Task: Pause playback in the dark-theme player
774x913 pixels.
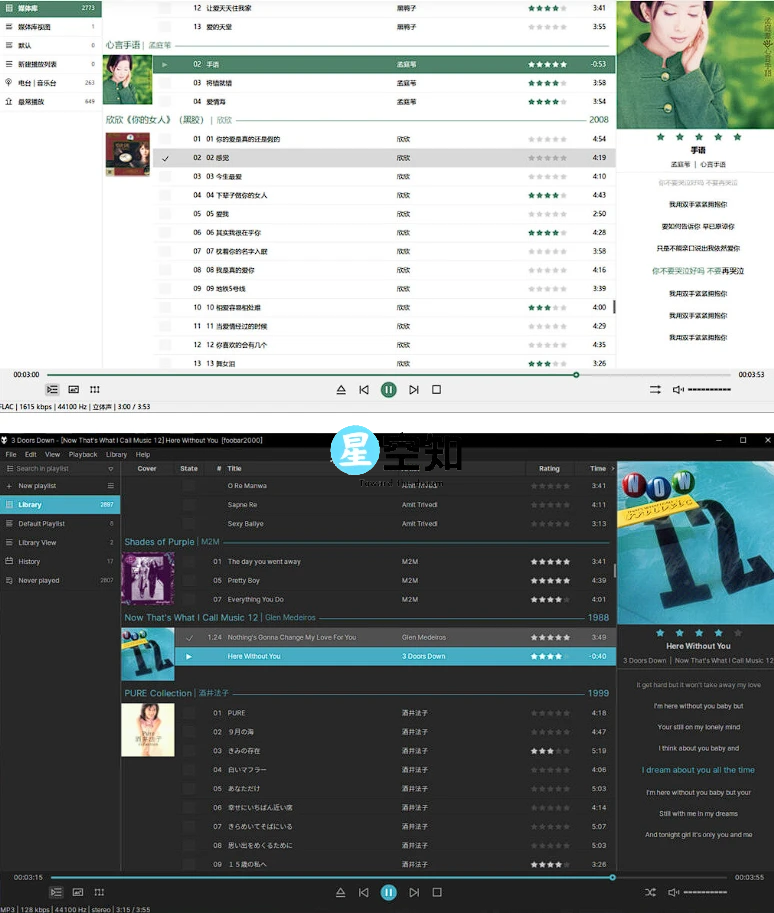Action: tap(388, 892)
